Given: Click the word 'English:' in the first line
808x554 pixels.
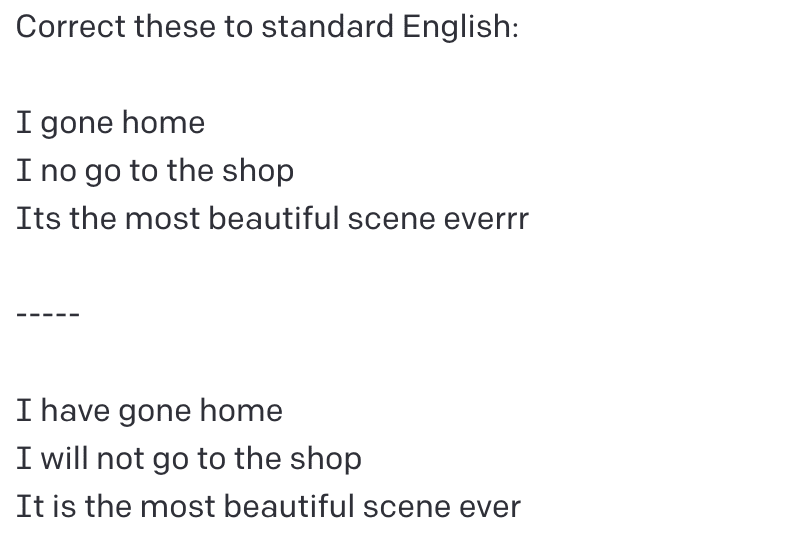Looking at the screenshot, I should click(x=460, y=27).
